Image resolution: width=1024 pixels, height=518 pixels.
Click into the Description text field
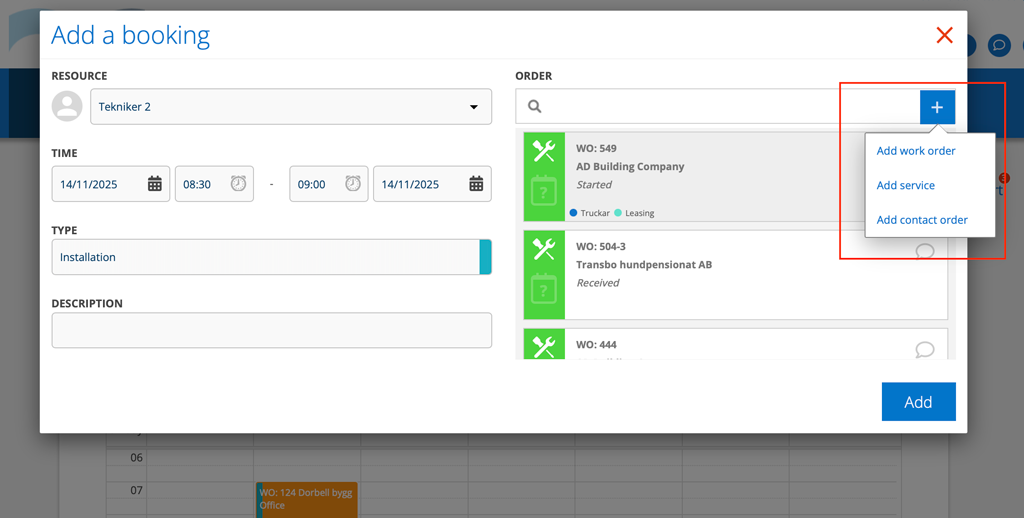click(x=271, y=330)
